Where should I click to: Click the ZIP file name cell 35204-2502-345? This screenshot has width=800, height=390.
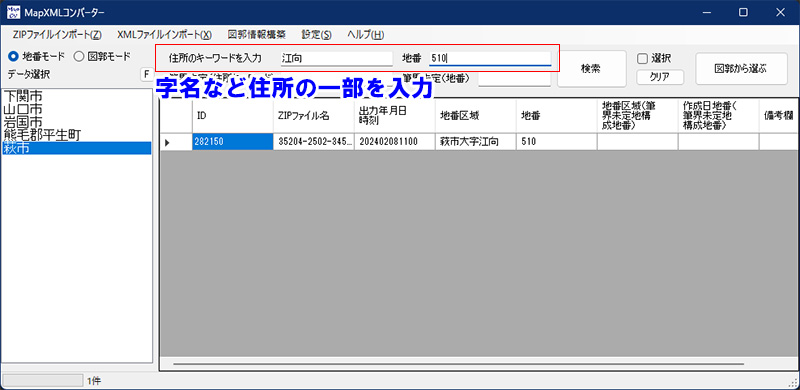pos(314,142)
